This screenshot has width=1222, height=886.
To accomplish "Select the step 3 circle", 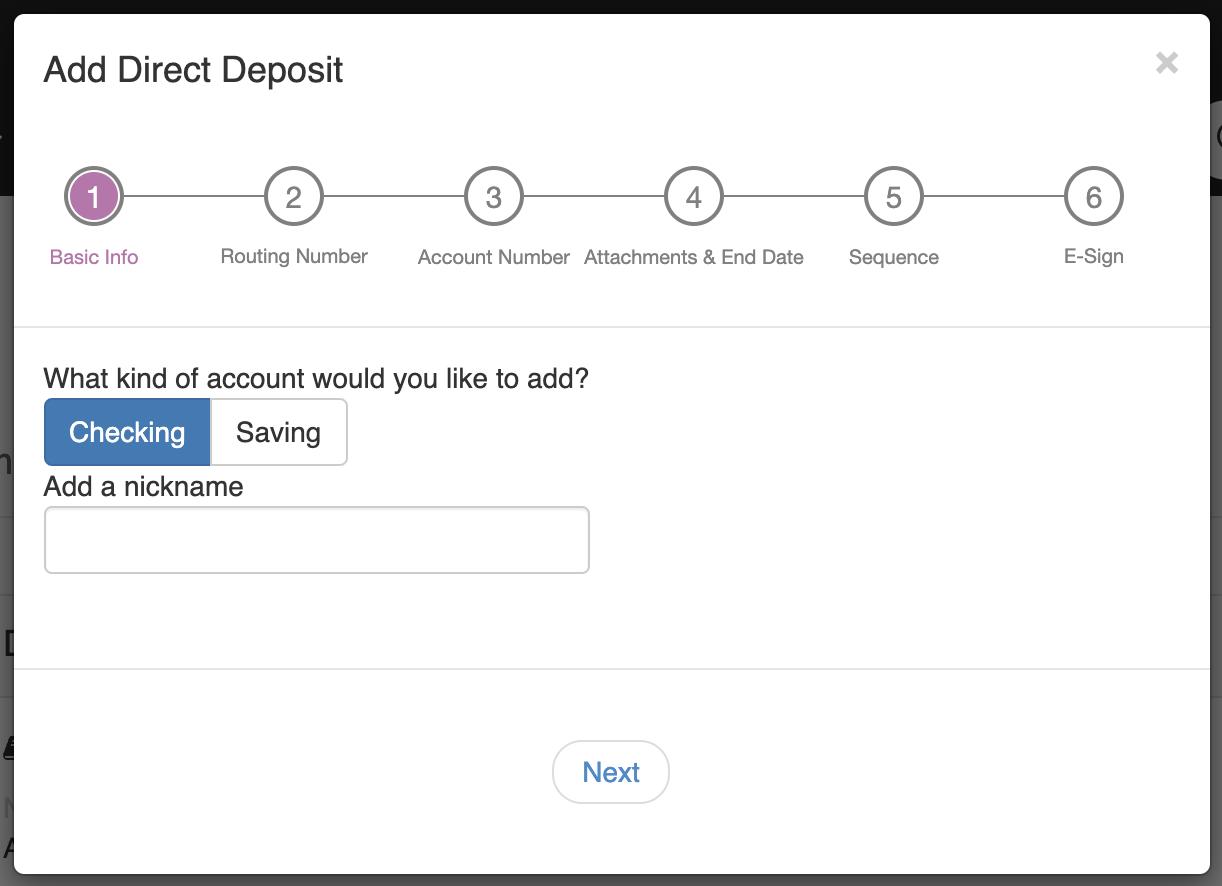I will [x=494, y=197].
